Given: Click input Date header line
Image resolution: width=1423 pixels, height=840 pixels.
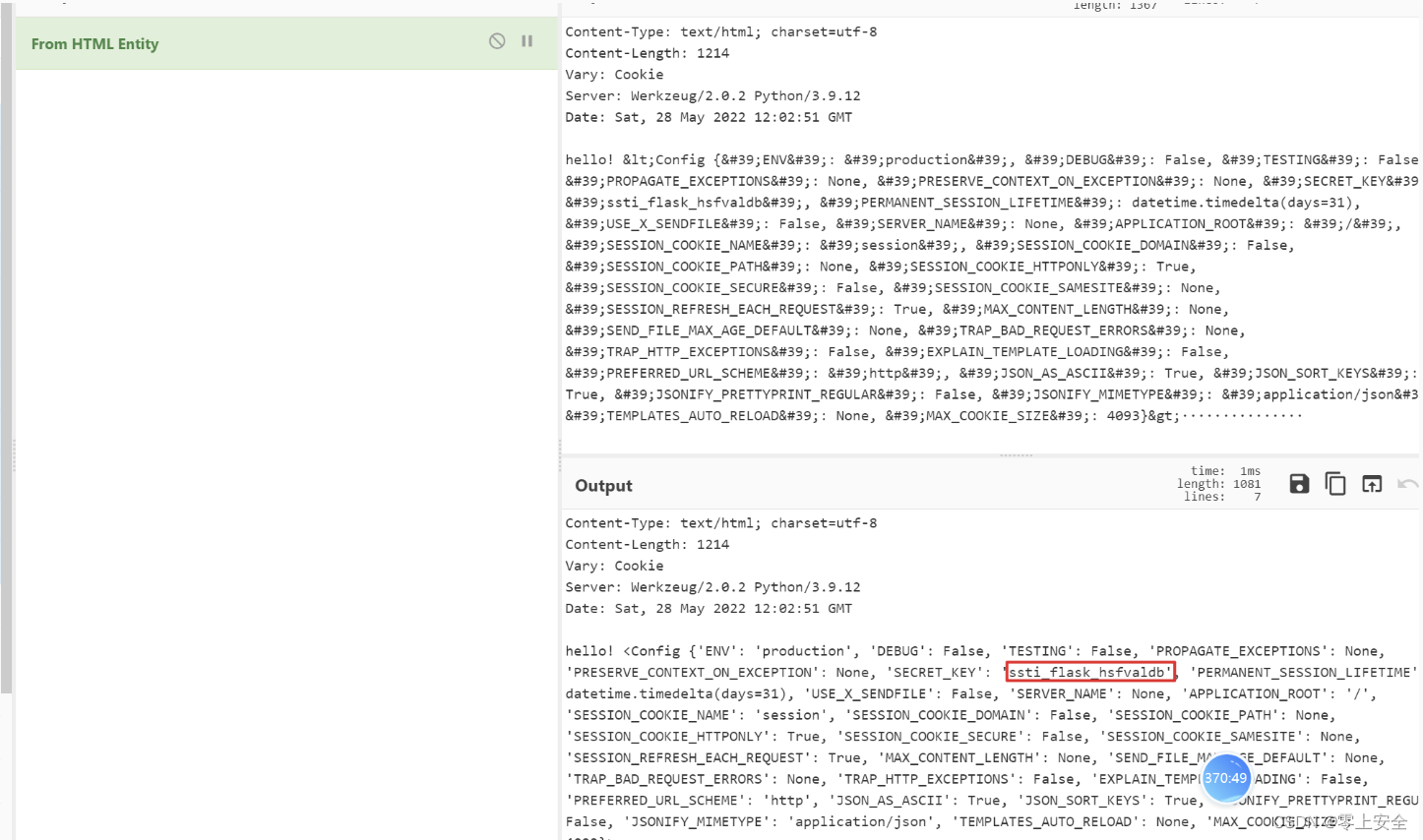Looking at the screenshot, I should [709, 118].
